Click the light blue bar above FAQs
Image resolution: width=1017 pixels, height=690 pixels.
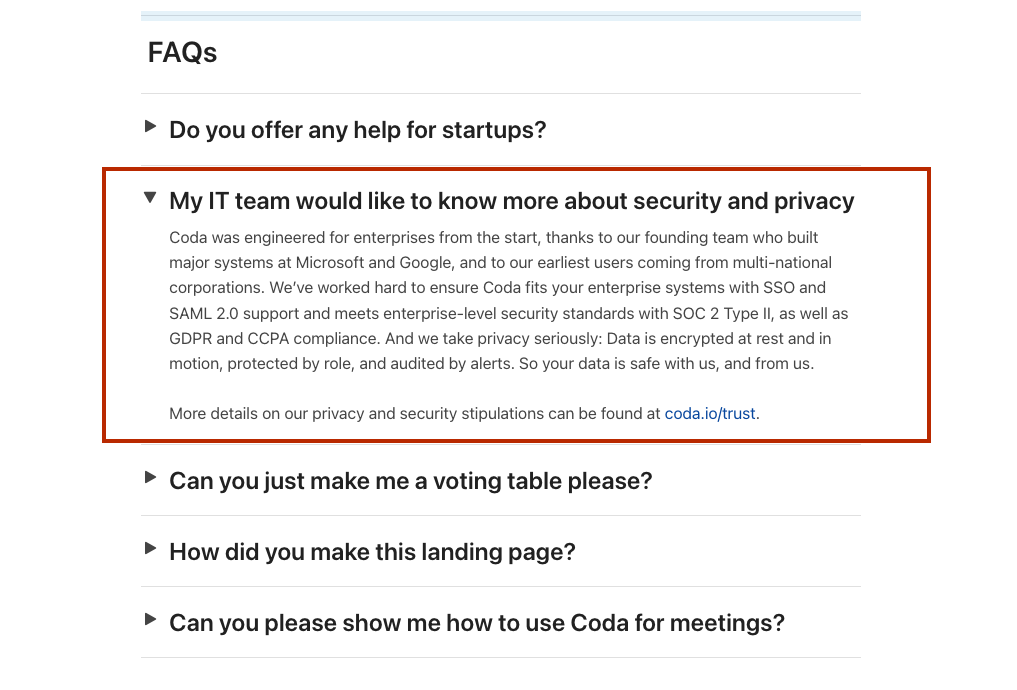tap(500, 16)
